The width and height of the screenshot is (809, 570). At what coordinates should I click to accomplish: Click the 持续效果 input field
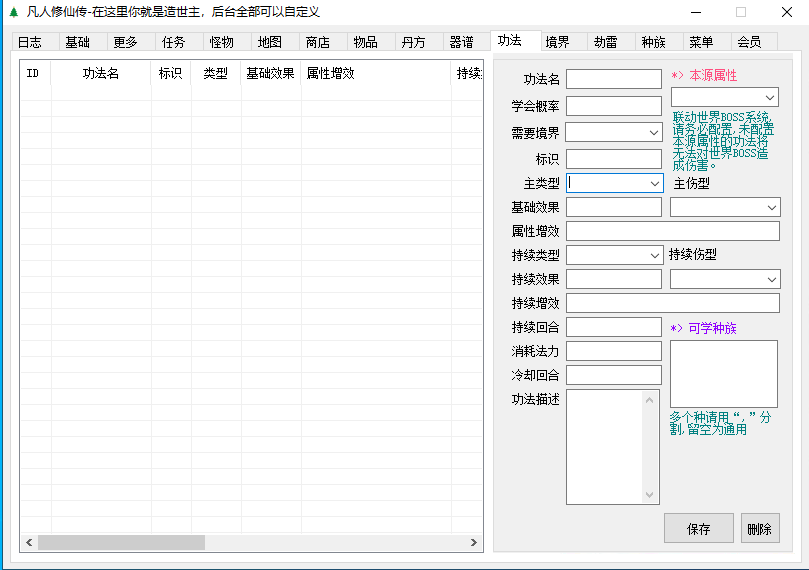click(614, 279)
